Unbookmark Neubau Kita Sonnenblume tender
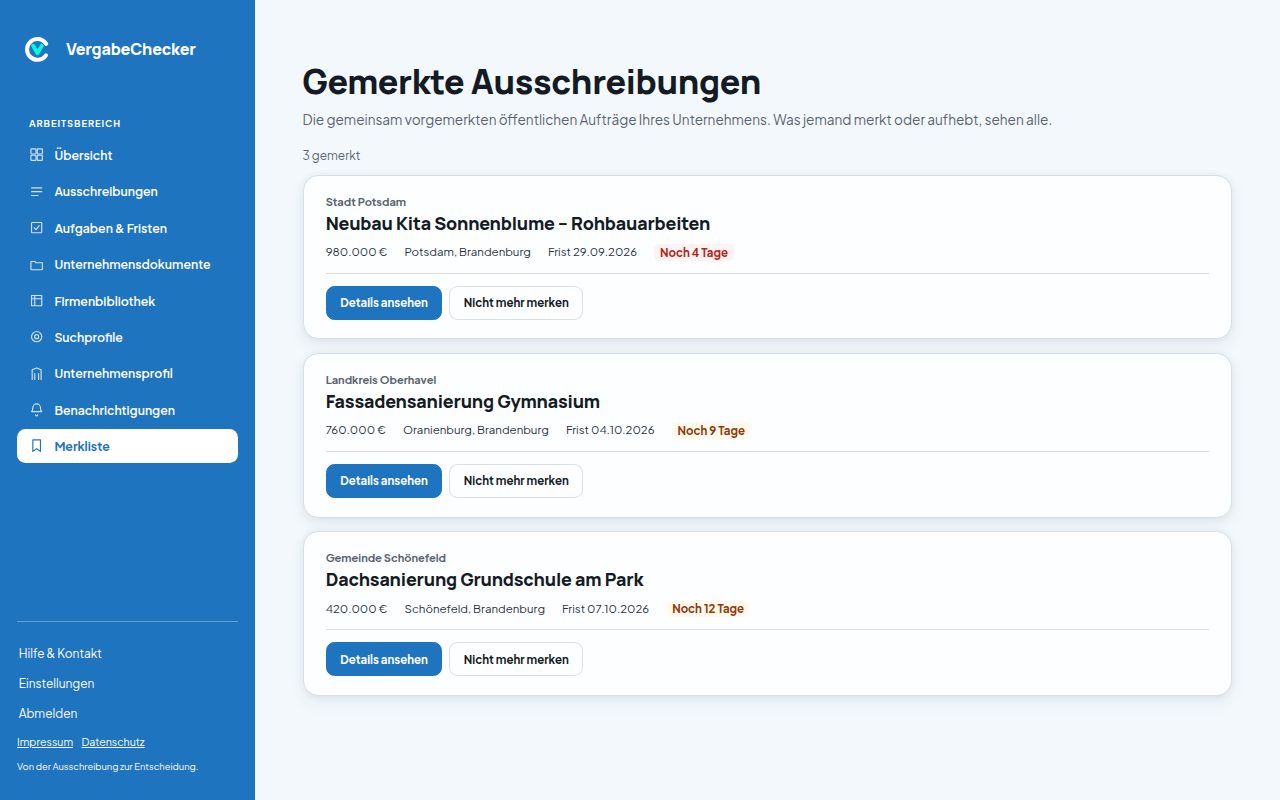The width and height of the screenshot is (1280, 800). [x=516, y=303]
